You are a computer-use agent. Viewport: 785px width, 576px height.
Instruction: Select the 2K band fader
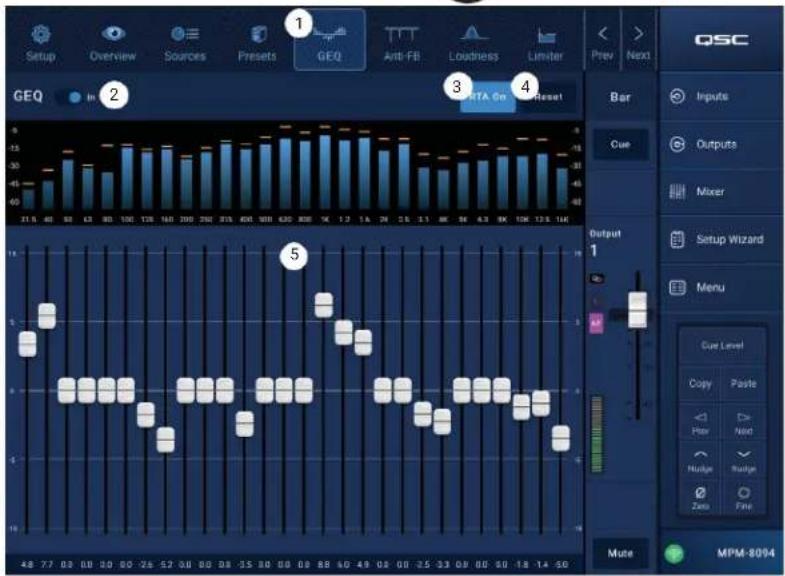[x=383, y=390]
